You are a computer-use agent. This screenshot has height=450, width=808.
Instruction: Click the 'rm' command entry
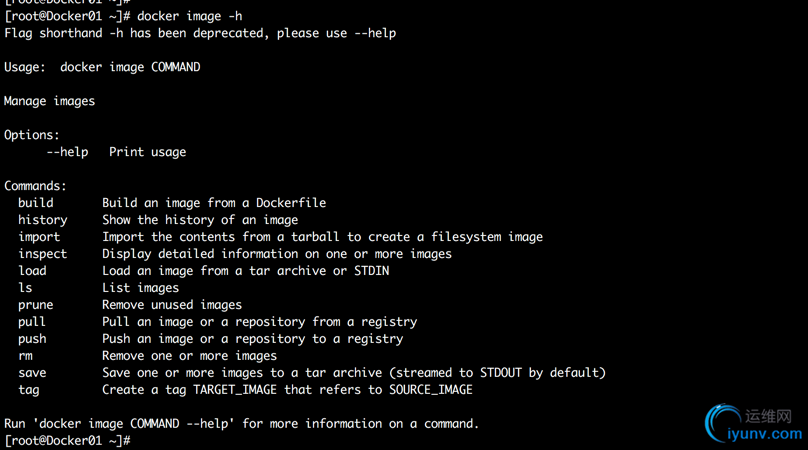click(x=25, y=356)
